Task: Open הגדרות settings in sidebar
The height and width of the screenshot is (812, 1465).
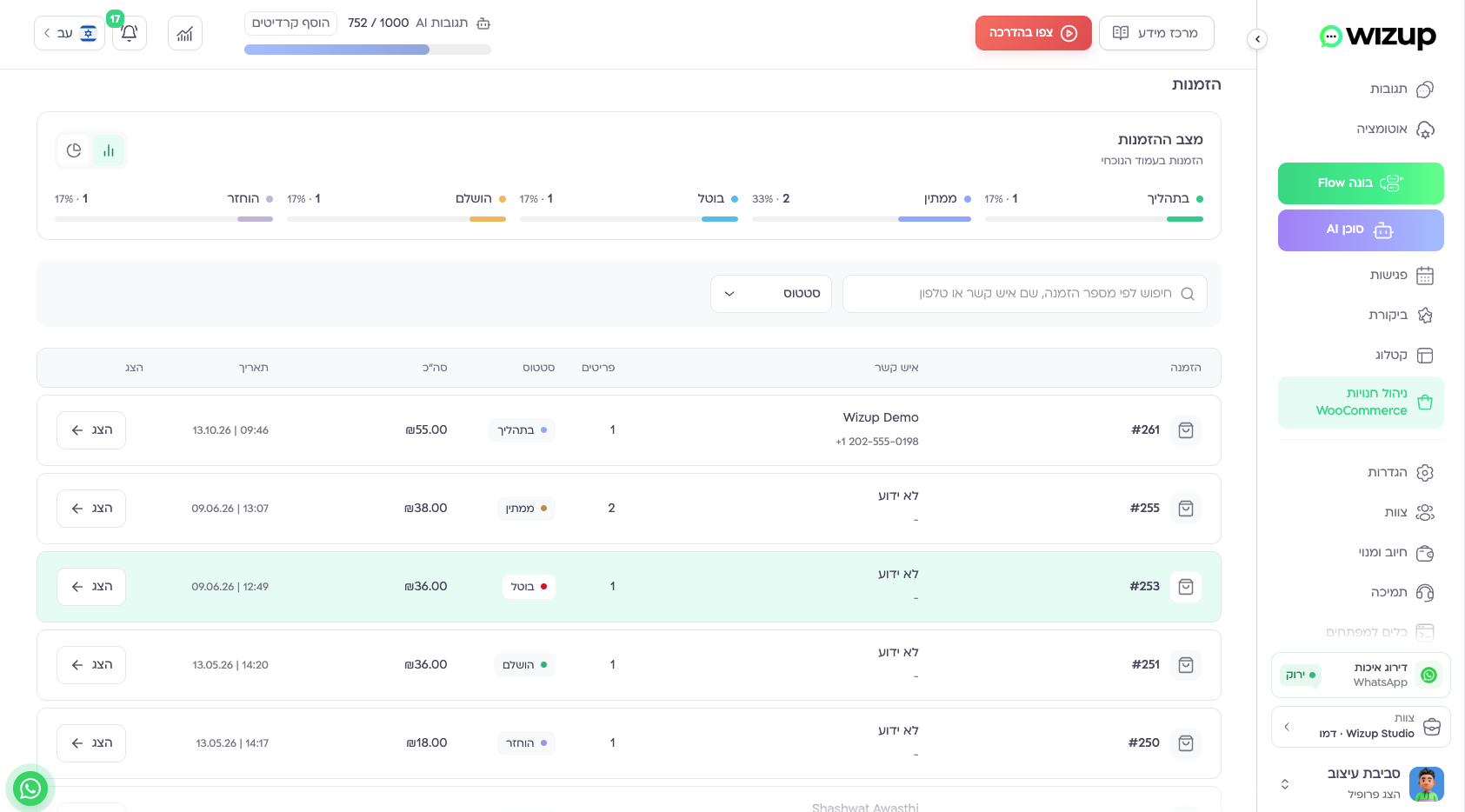Action: pyautogui.click(x=1361, y=472)
